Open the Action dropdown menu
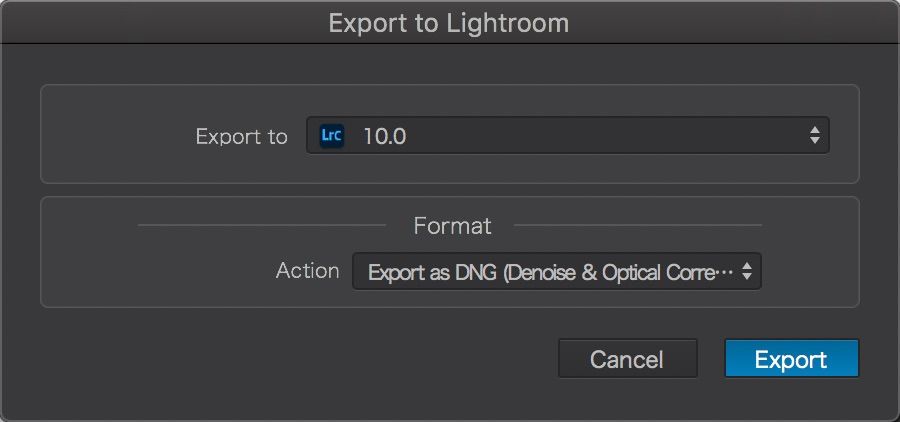Image resolution: width=900 pixels, height=422 pixels. (556, 271)
